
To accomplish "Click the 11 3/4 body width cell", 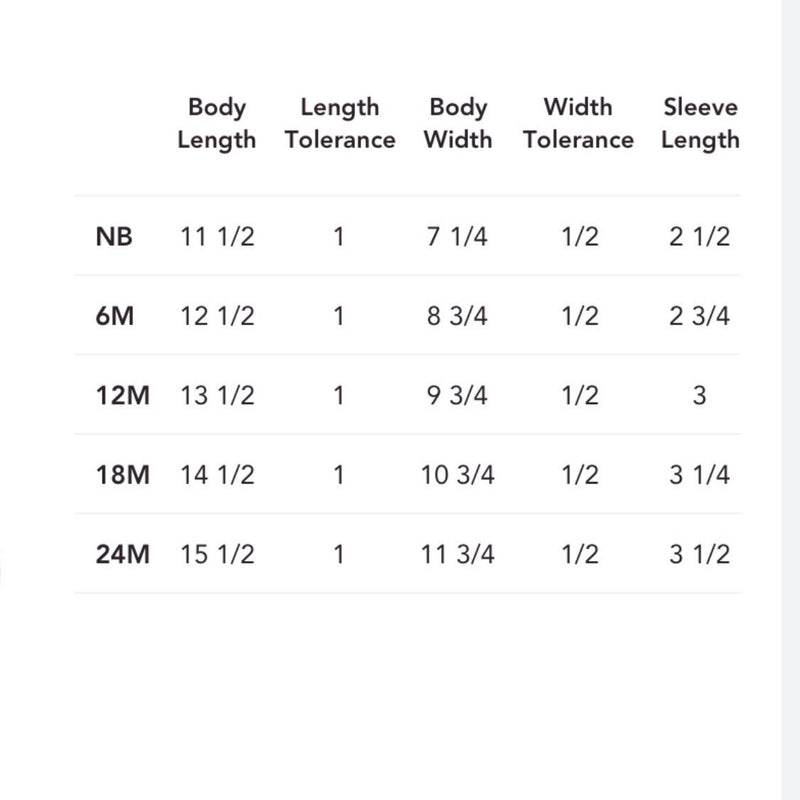I will 458,553.
